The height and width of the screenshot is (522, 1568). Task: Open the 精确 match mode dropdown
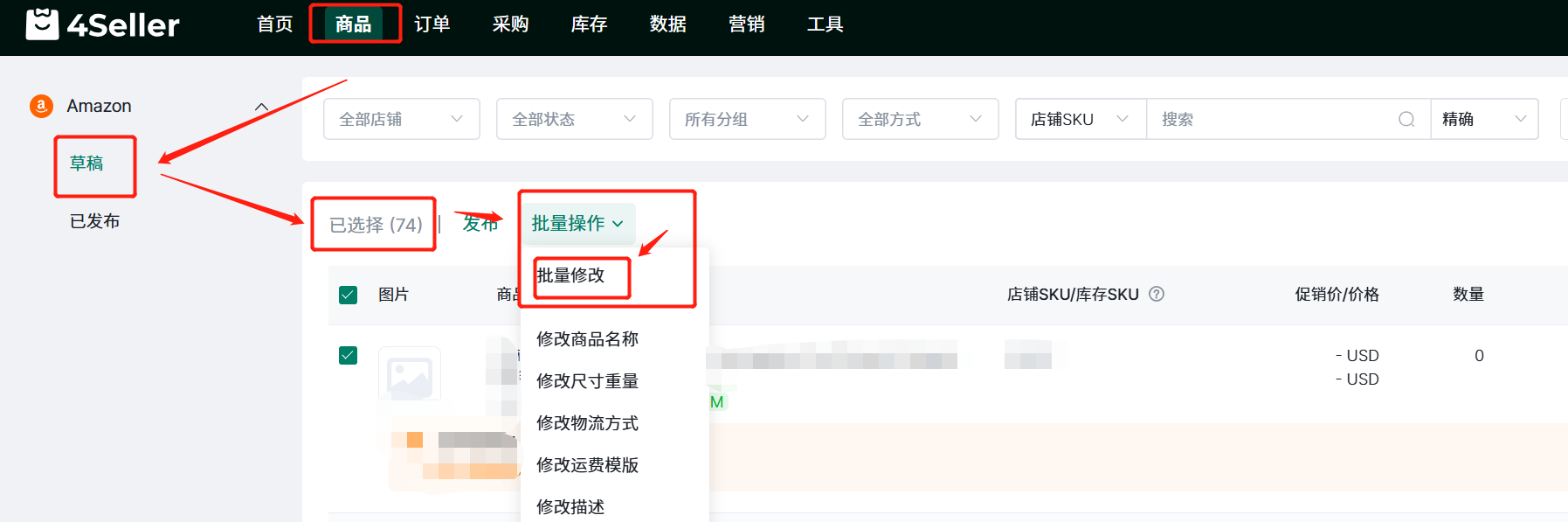[x=1483, y=119]
